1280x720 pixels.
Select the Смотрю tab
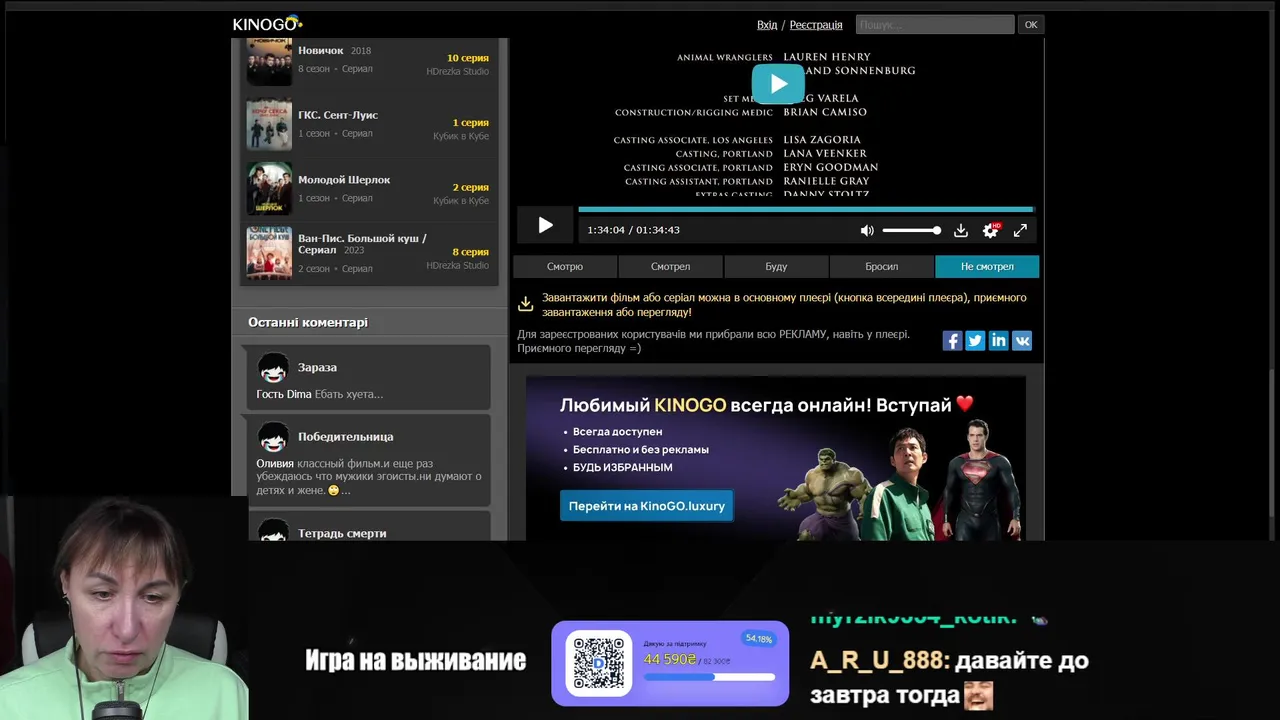pos(565,267)
